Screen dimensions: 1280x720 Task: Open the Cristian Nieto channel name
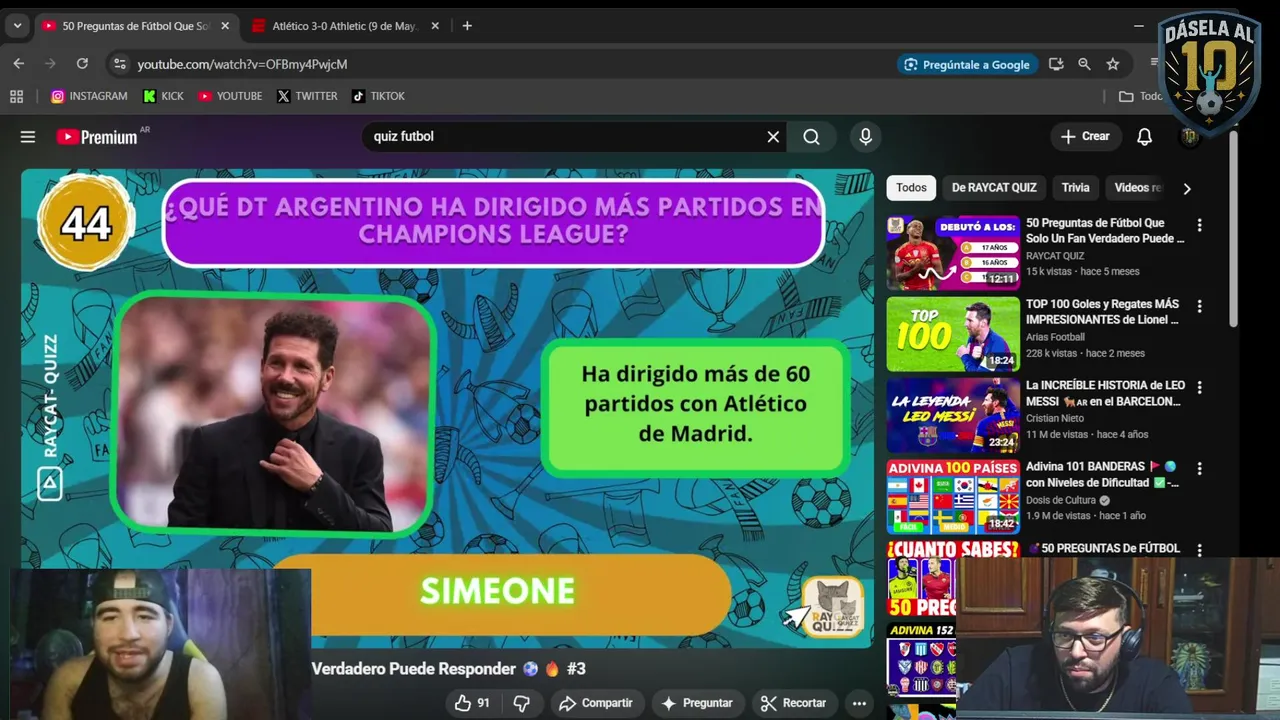point(1055,418)
